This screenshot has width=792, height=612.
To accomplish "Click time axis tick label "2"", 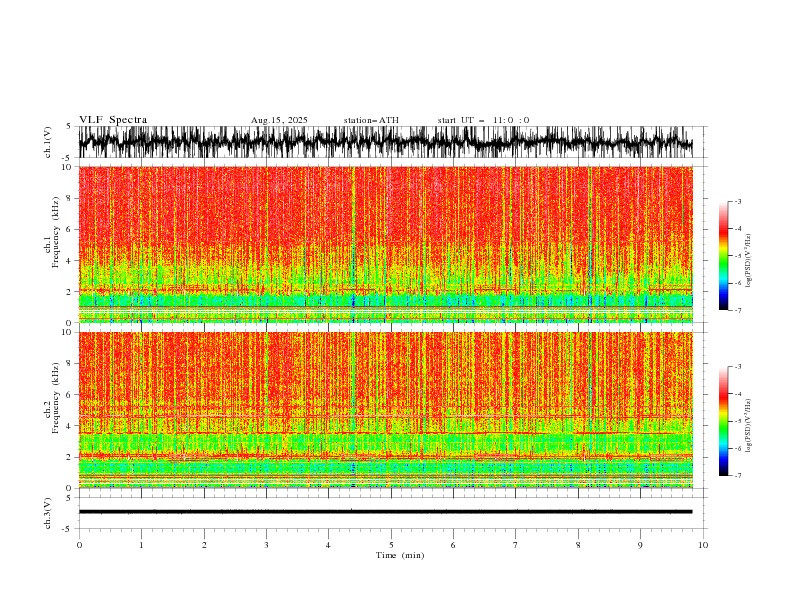I will click(204, 545).
